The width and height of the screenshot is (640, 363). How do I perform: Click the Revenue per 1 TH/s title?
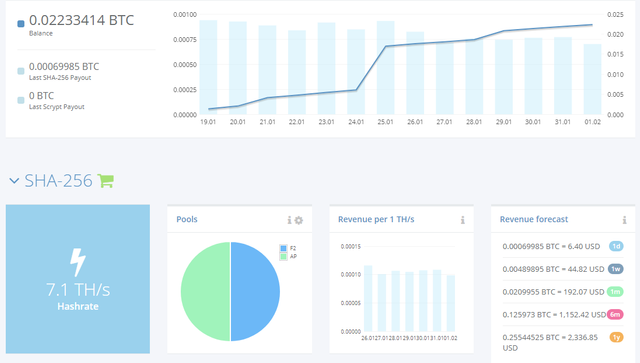pos(376,219)
